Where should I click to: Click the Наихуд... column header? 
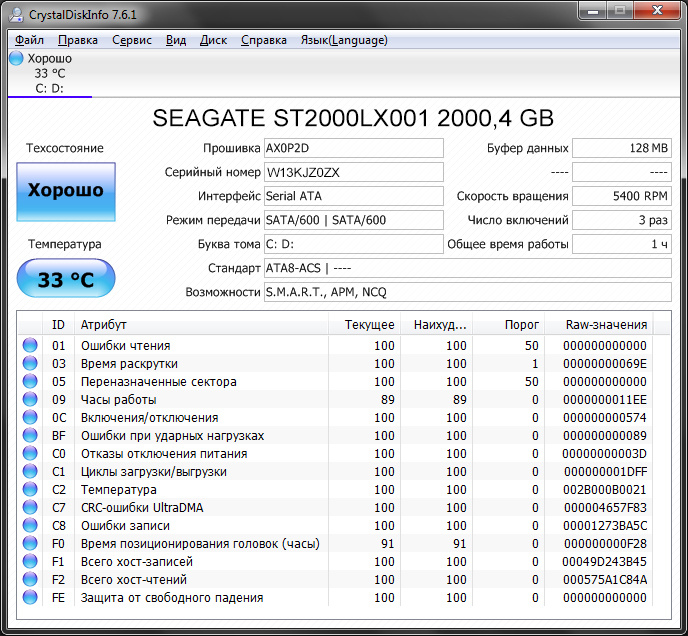[436, 324]
